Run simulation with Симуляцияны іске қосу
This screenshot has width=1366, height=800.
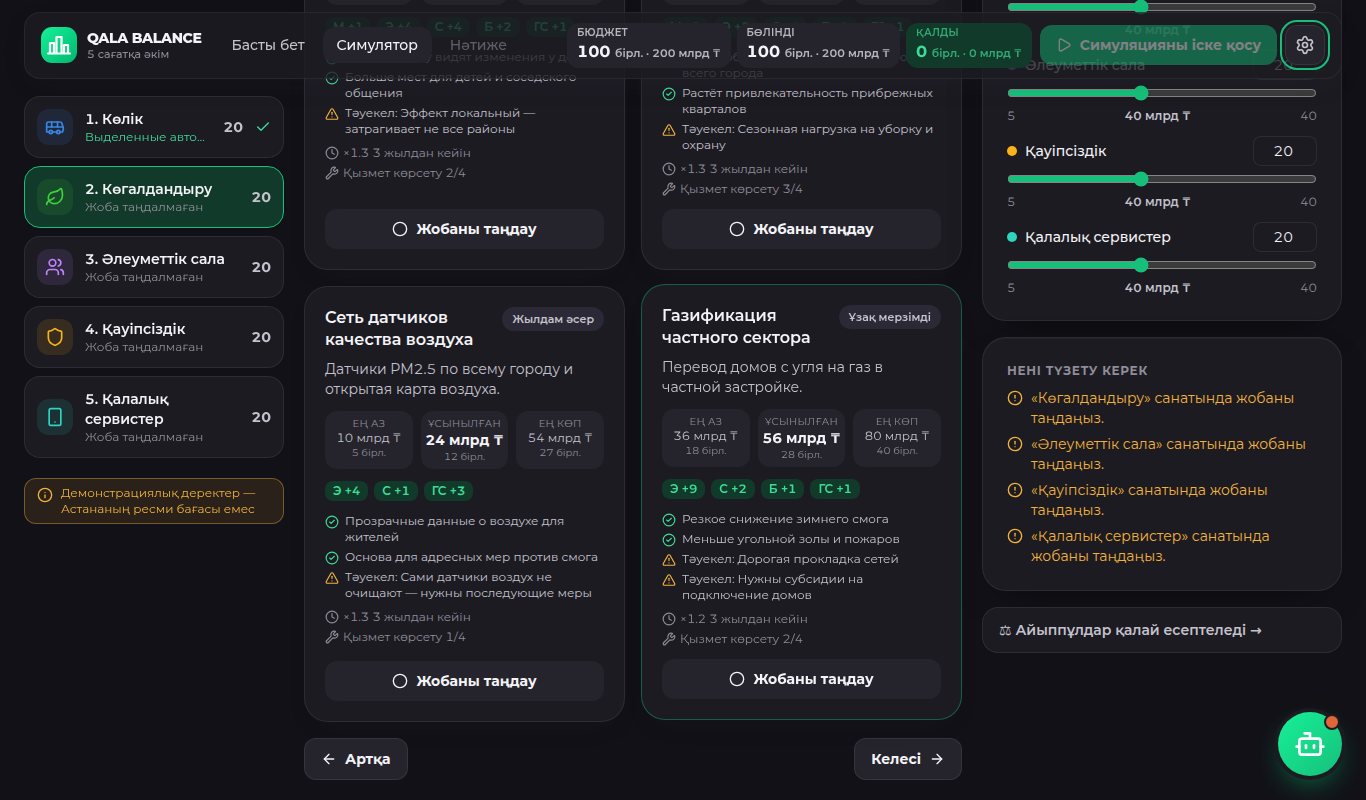pyautogui.click(x=1159, y=45)
